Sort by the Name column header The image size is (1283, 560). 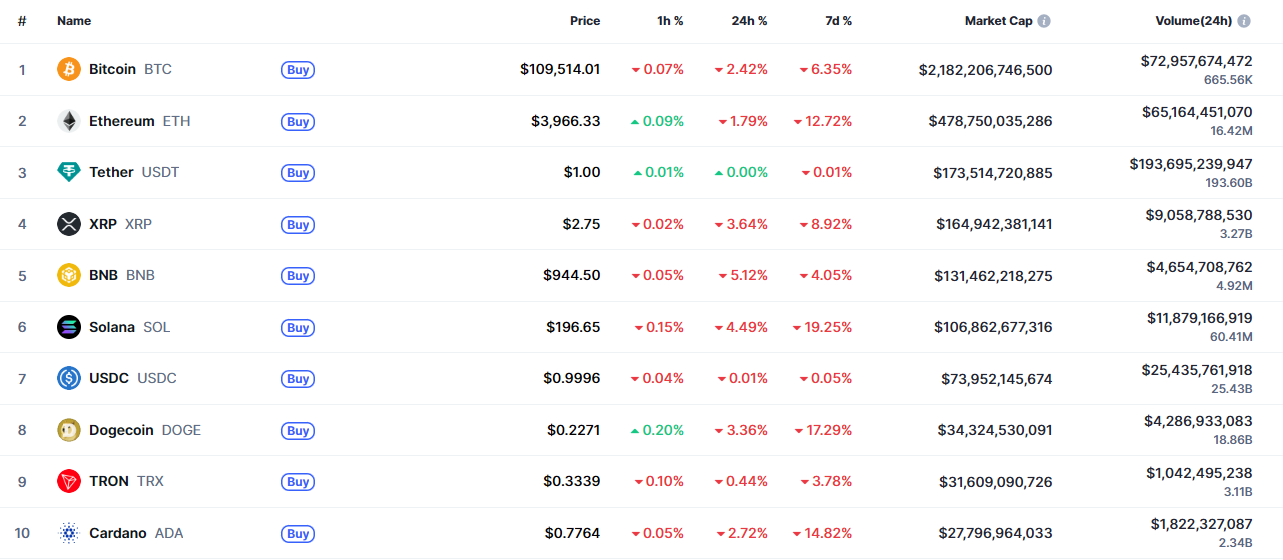74,21
